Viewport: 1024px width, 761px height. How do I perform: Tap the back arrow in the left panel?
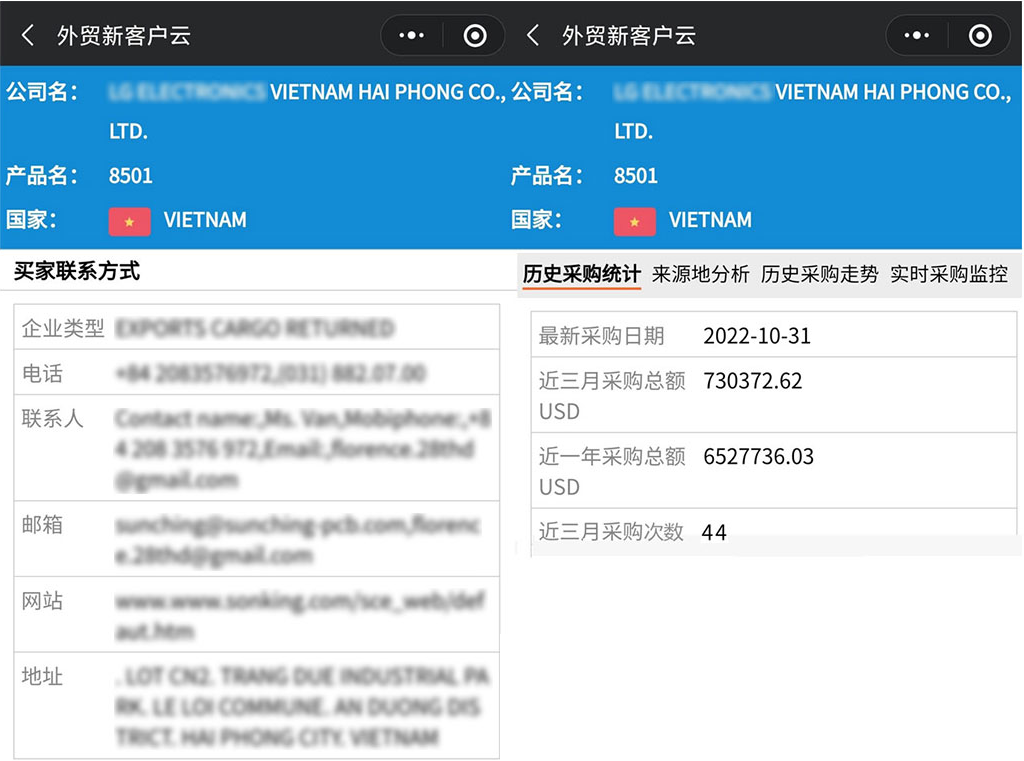coord(27,35)
